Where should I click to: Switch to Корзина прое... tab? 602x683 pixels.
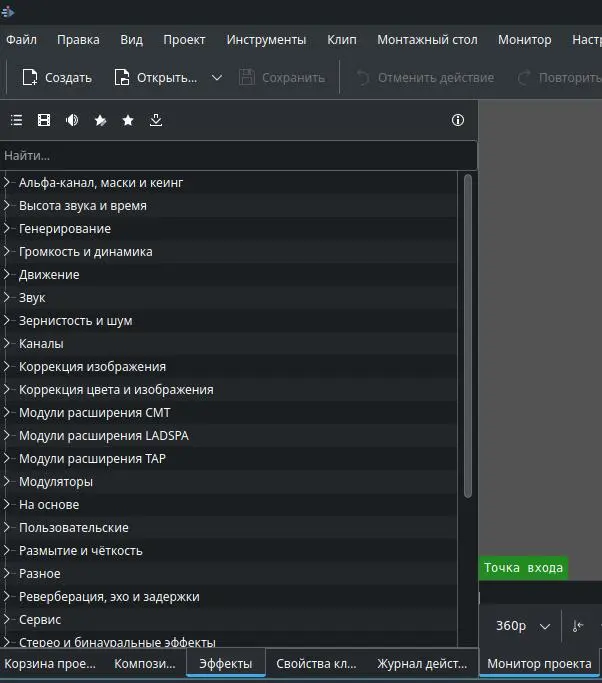point(50,664)
